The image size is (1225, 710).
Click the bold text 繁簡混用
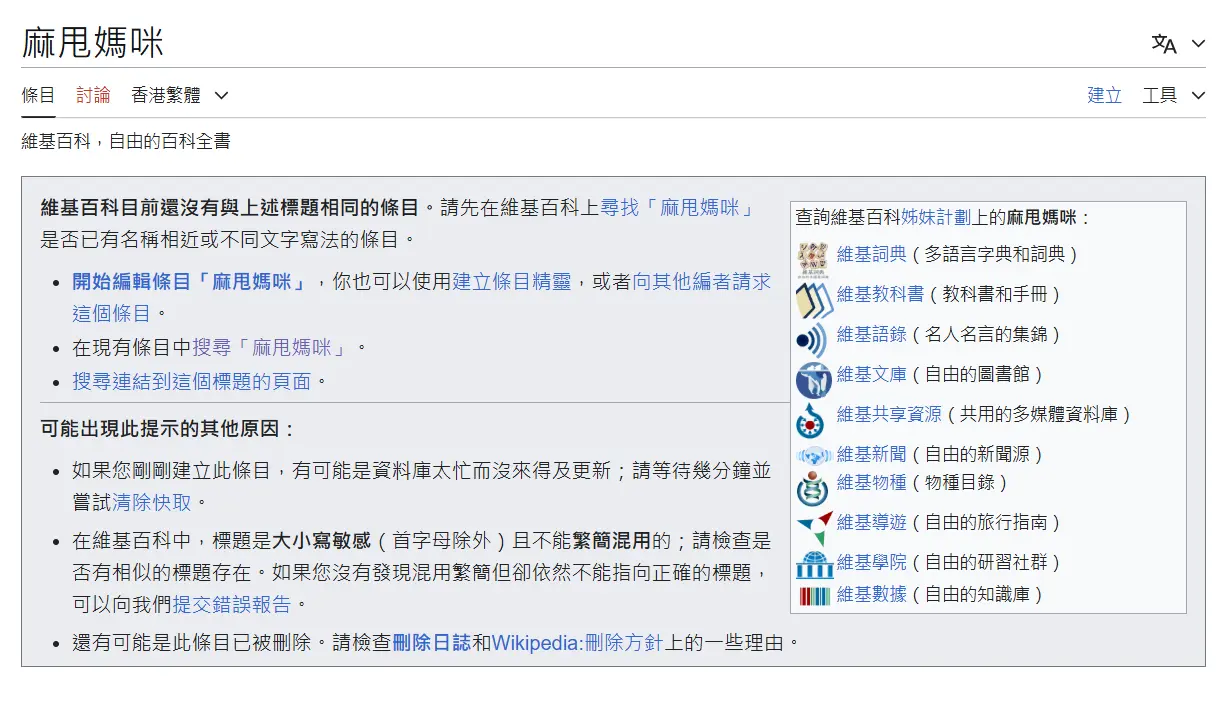[612, 542]
